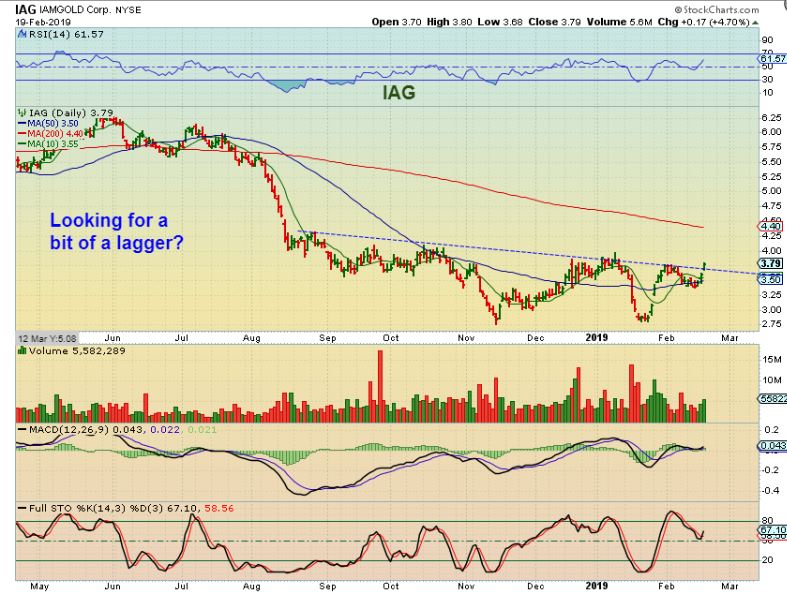Click the High 3.80 value
The height and width of the screenshot is (592, 787).
click(x=449, y=22)
